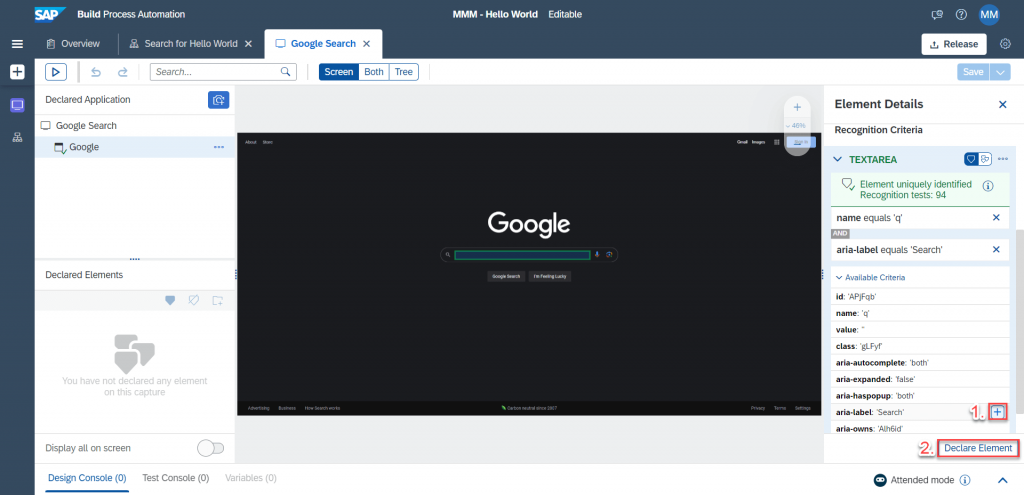Select id: 'APjFqb' criterion row

pos(920,296)
